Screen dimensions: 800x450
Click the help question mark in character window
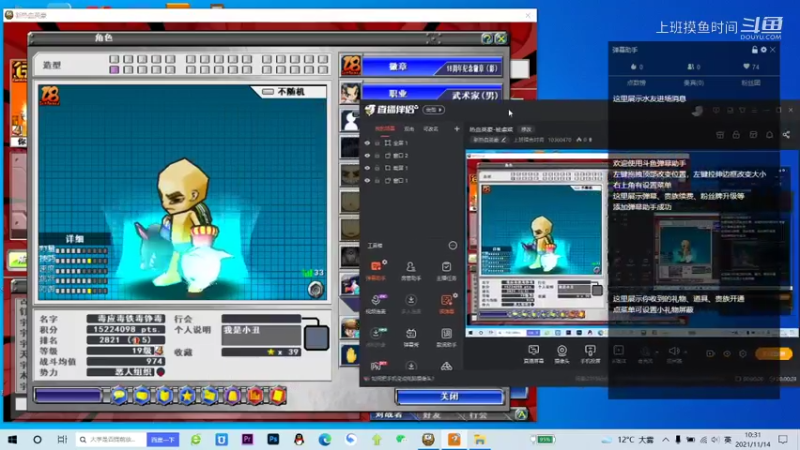[x=487, y=39]
